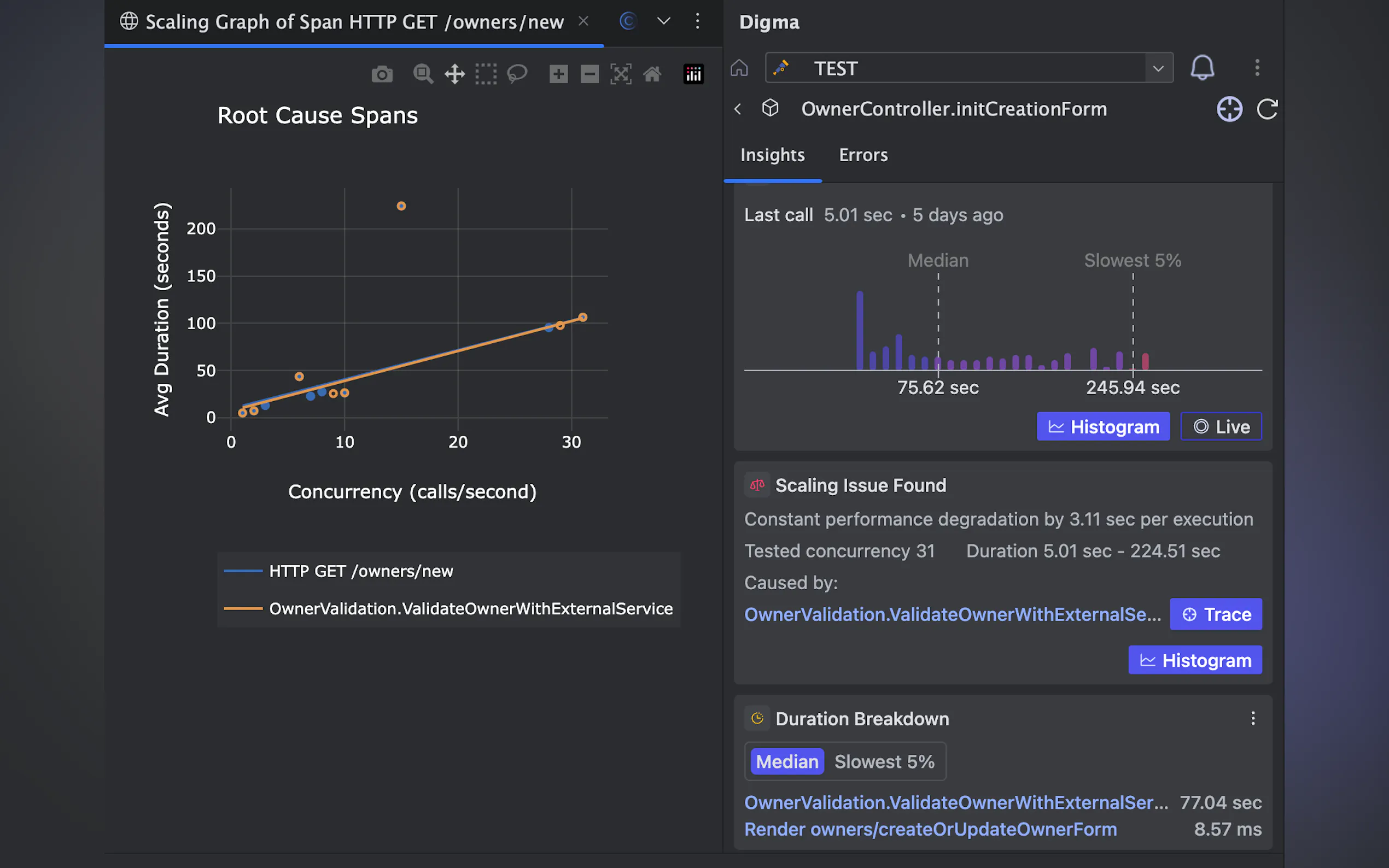
Task: Click the camera download plot icon
Action: (x=382, y=75)
